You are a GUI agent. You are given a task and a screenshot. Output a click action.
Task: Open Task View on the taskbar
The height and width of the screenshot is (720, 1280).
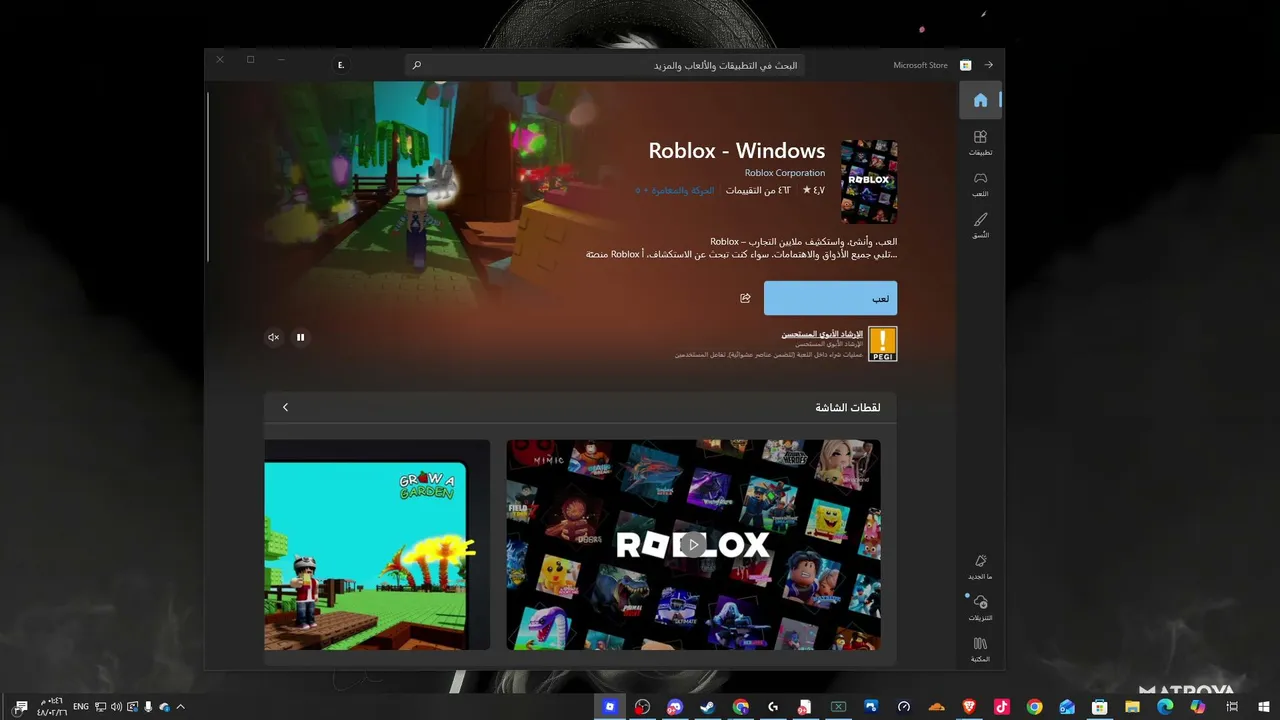point(1232,707)
